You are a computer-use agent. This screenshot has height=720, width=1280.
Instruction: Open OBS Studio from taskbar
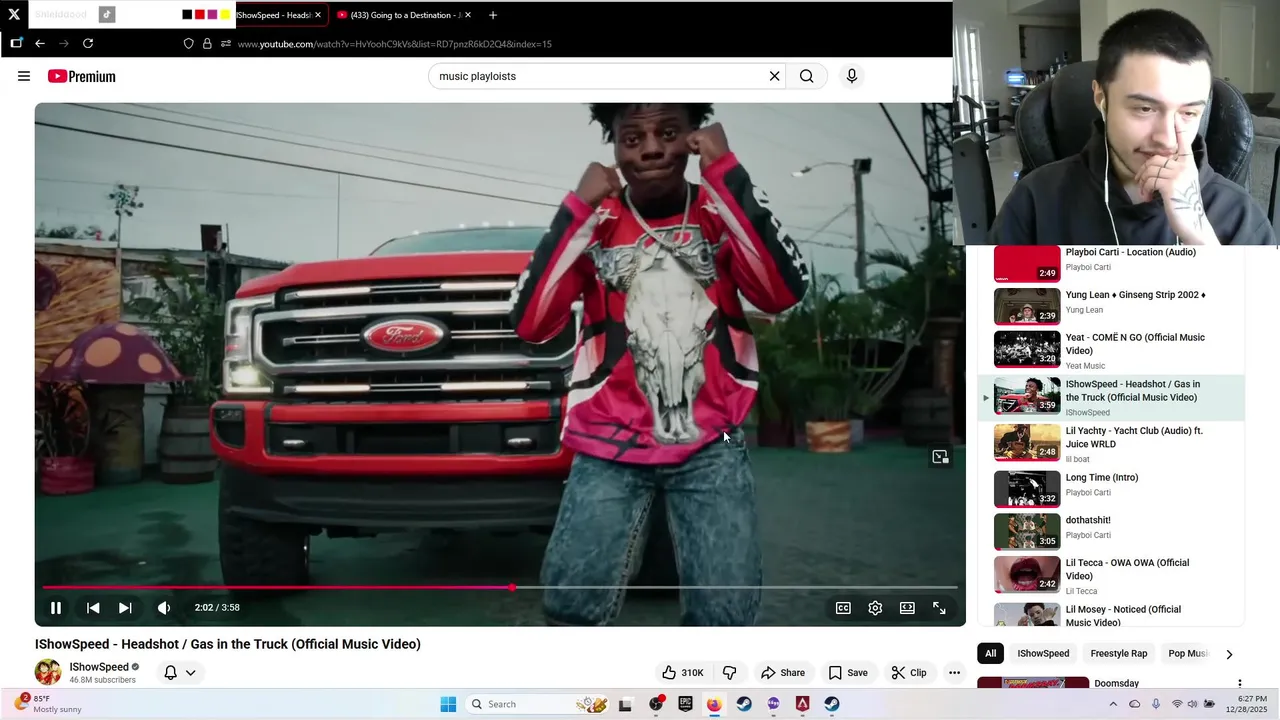point(656,704)
